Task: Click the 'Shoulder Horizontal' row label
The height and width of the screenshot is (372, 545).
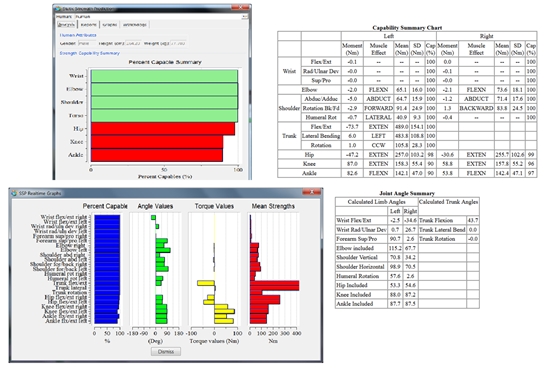Action: [x=360, y=267]
